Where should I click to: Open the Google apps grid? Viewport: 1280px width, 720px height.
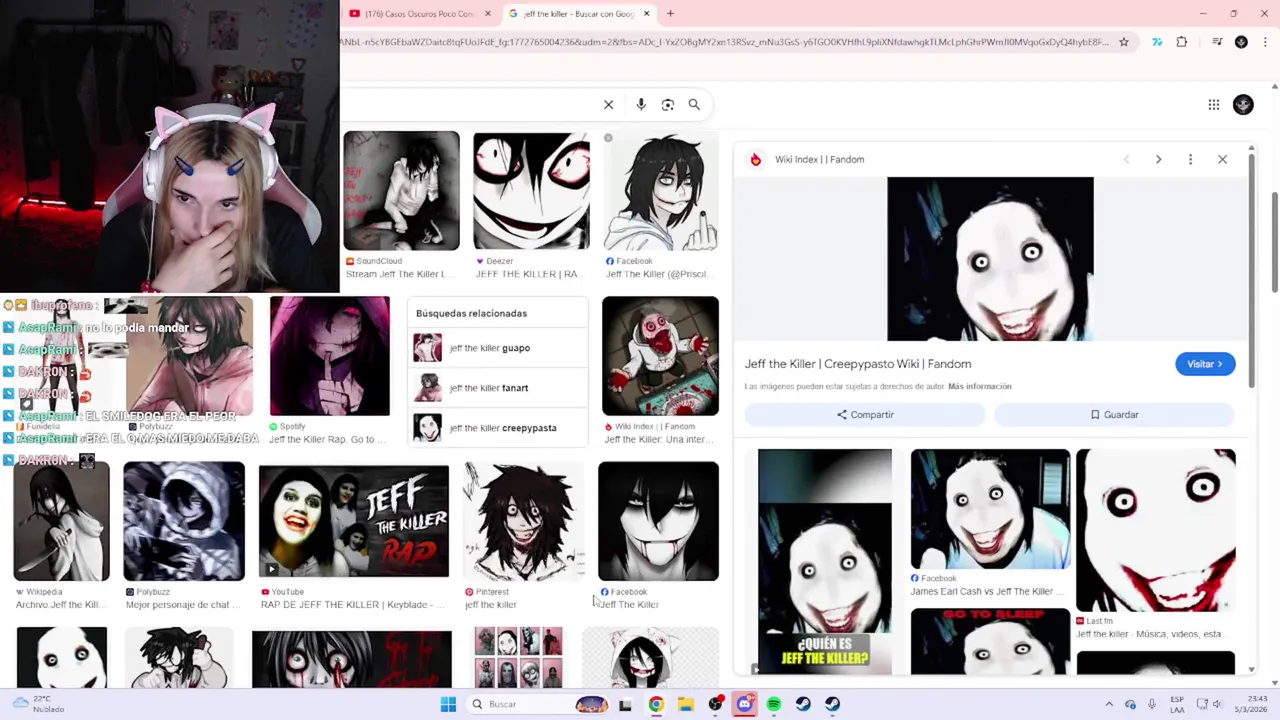[x=1213, y=104]
